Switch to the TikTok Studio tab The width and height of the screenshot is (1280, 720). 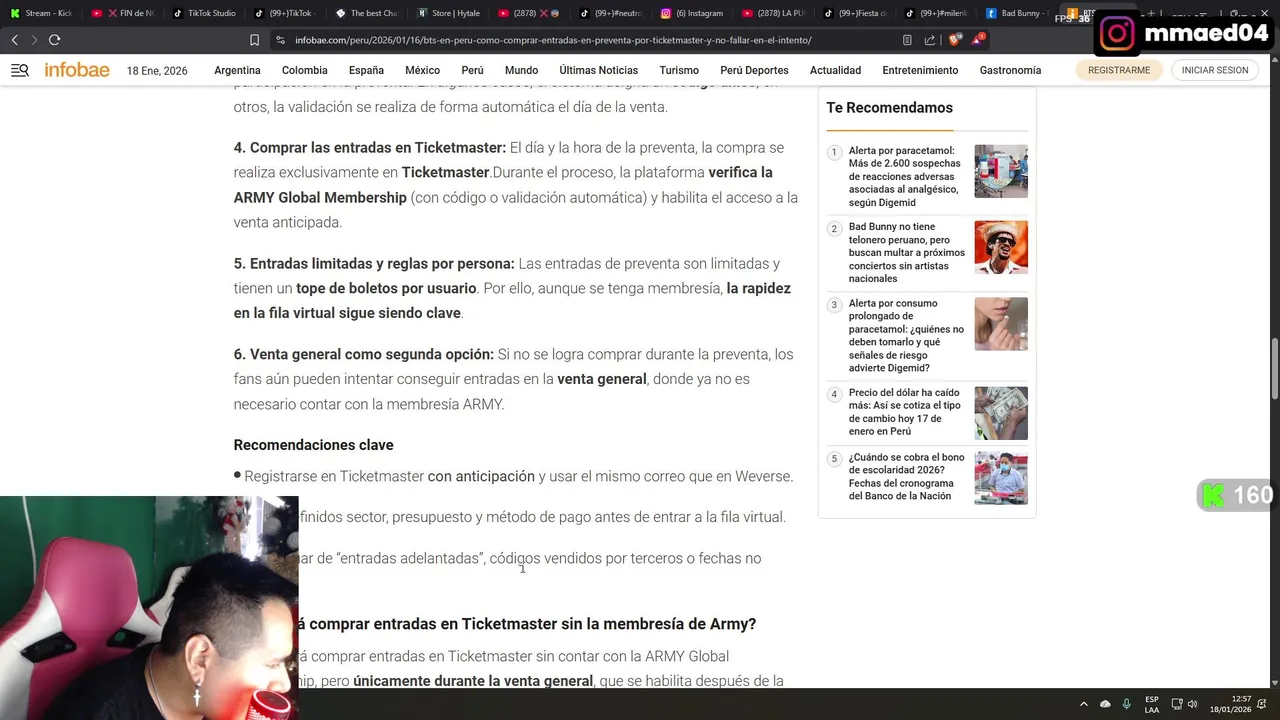[x=205, y=13]
